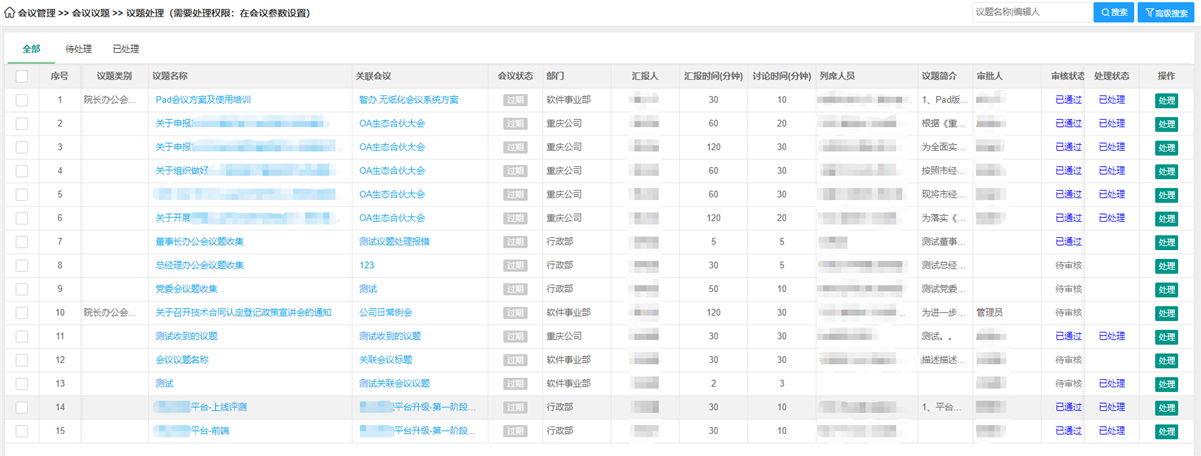Click 过期 badge in row 1
1201x456 pixels.
coord(515,100)
